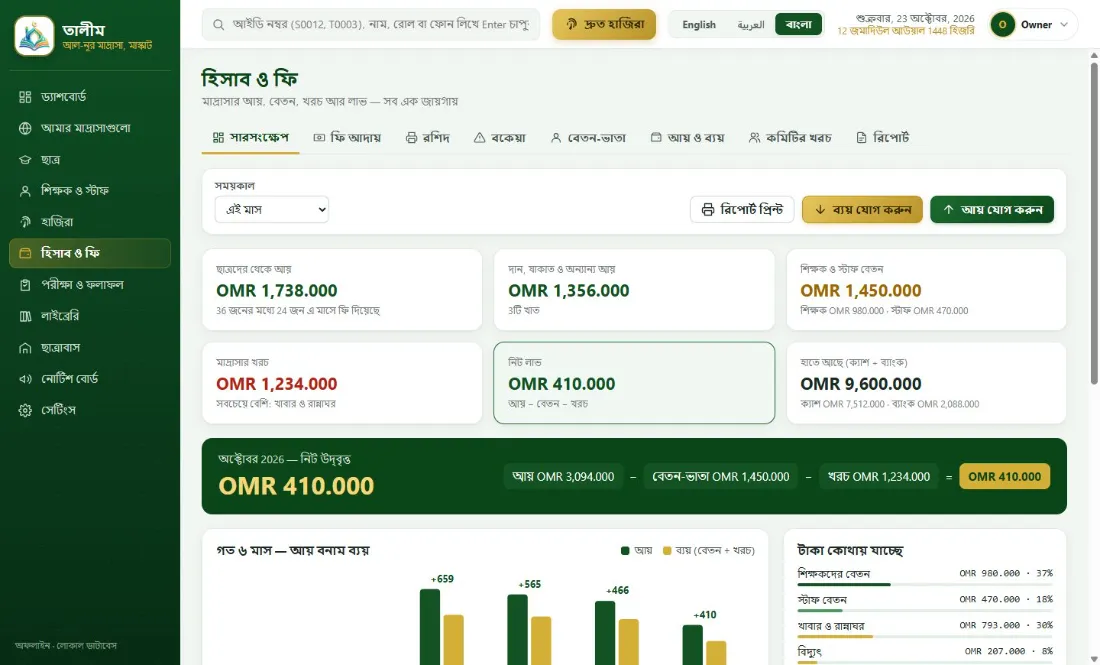Open কমিটির খরচ tab

tap(790, 137)
